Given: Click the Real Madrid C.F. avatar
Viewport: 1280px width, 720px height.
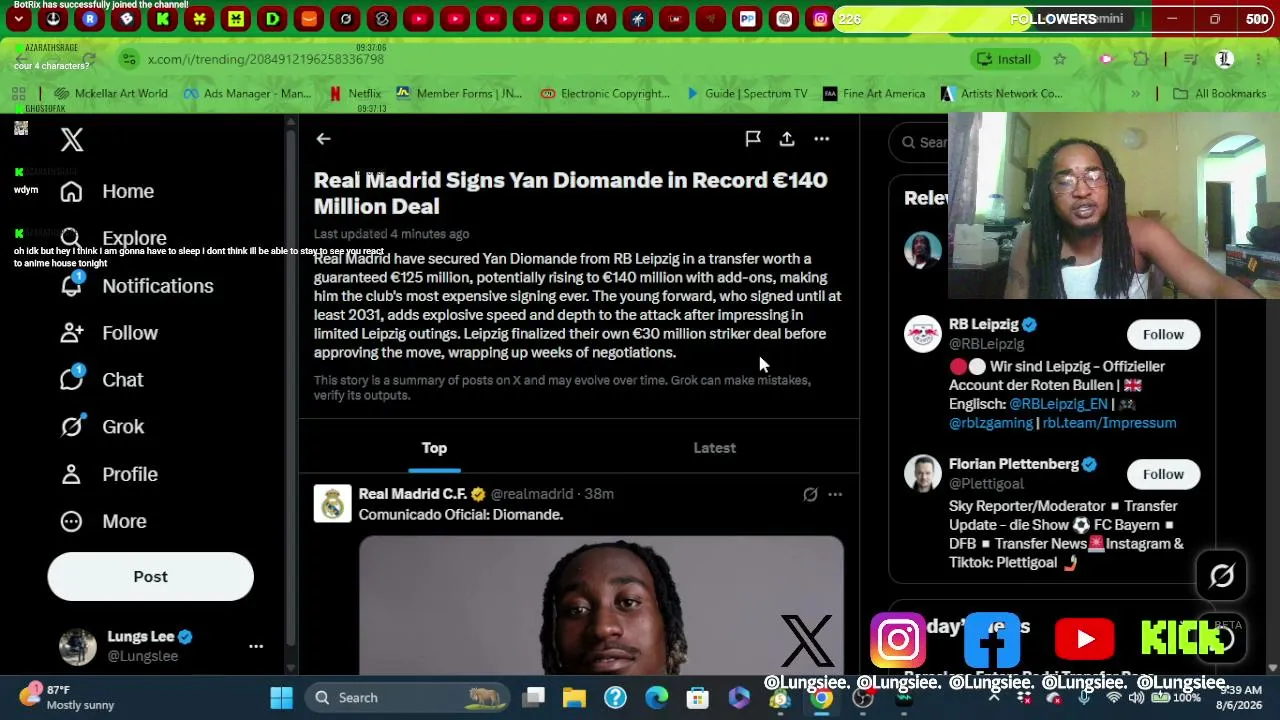Looking at the screenshot, I should (333, 504).
